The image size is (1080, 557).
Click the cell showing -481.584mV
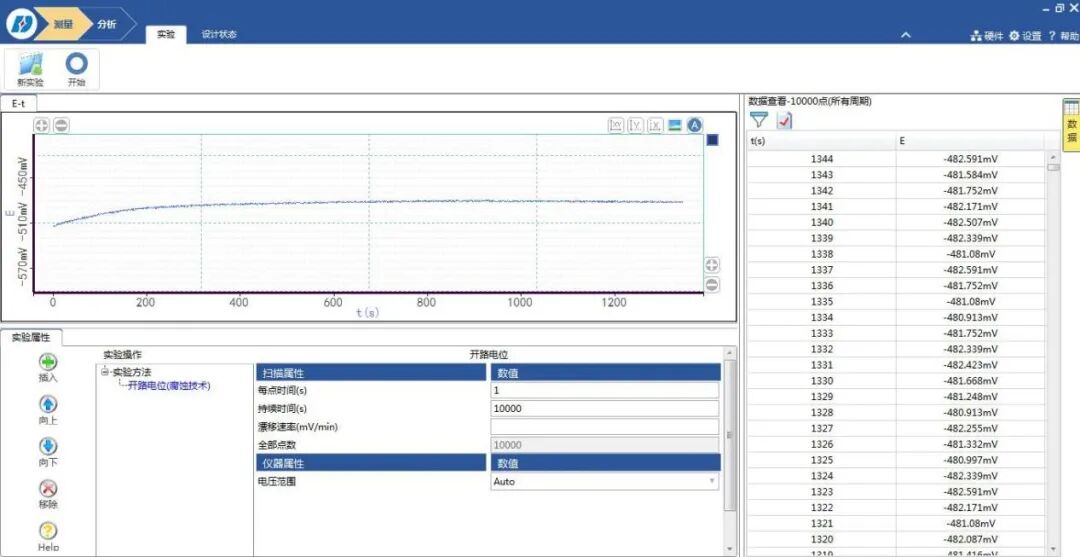coord(970,175)
